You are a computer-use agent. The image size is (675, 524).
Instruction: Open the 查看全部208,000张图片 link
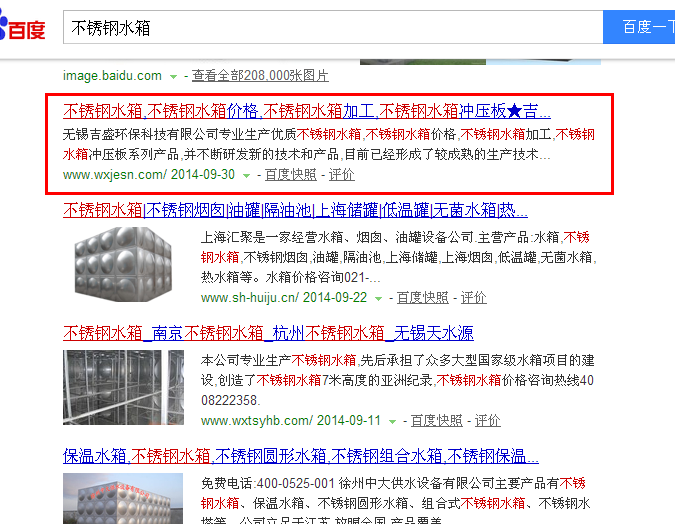coord(260,76)
